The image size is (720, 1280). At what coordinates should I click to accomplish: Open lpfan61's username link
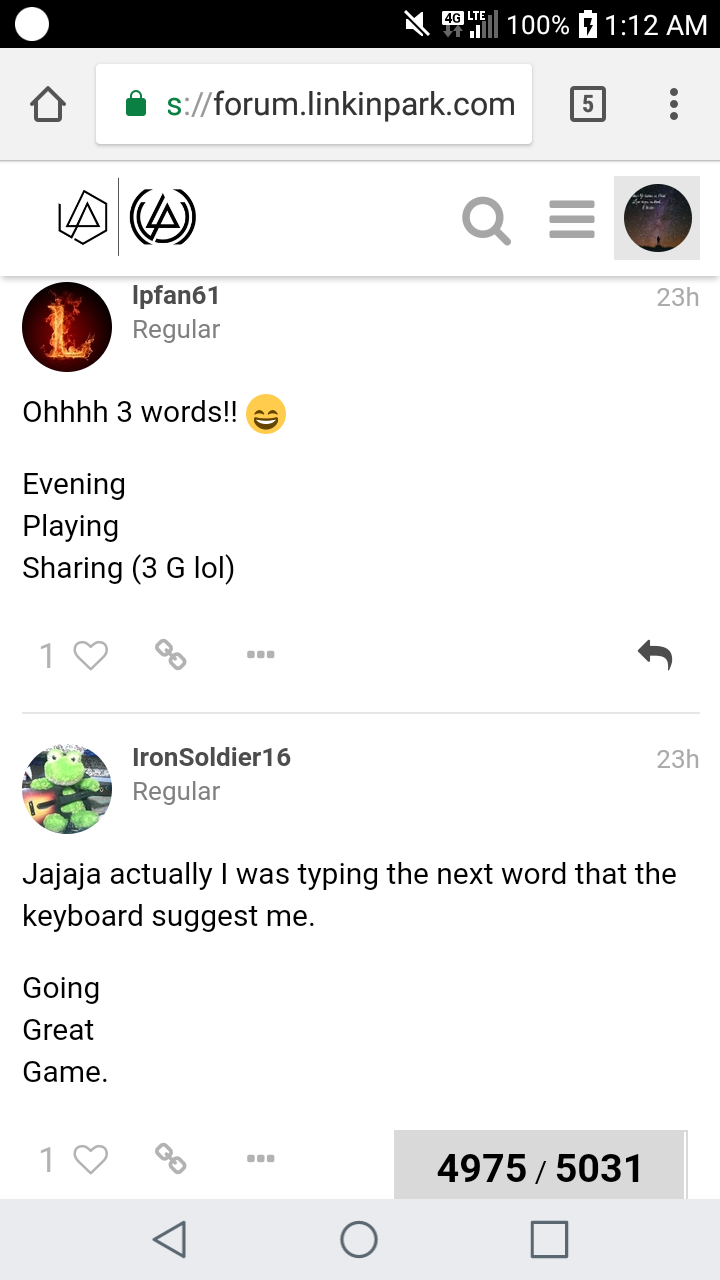click(176, 296)
